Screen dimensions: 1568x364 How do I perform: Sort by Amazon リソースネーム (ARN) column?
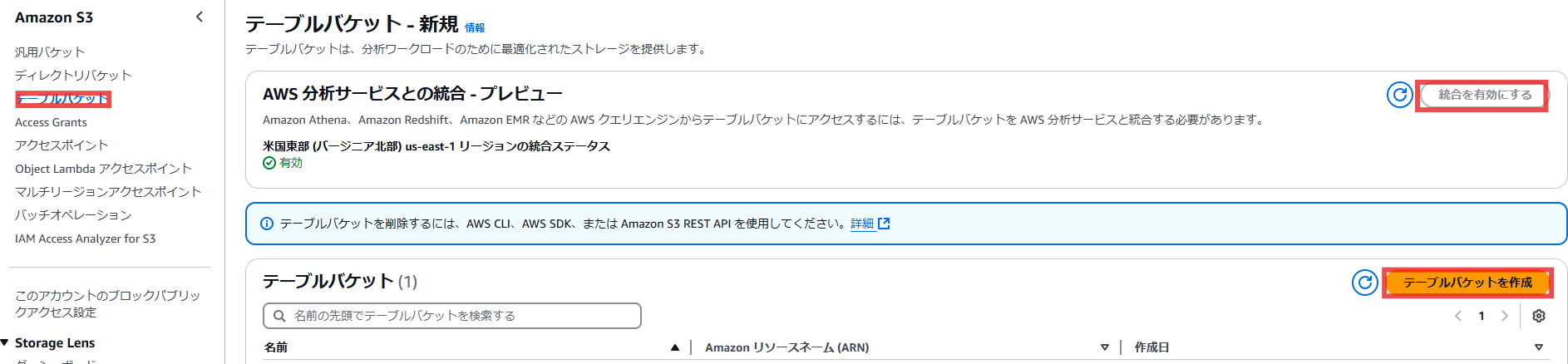[1104, 347]
